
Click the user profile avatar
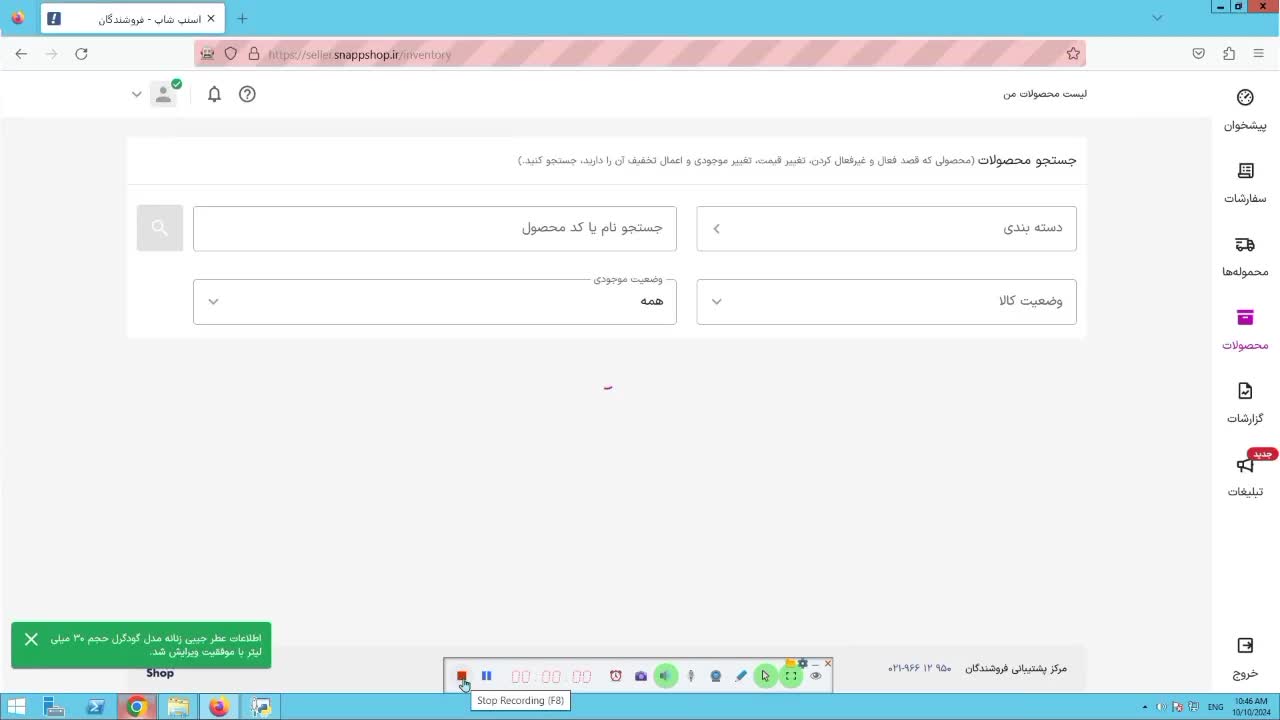tap(163, 94)
